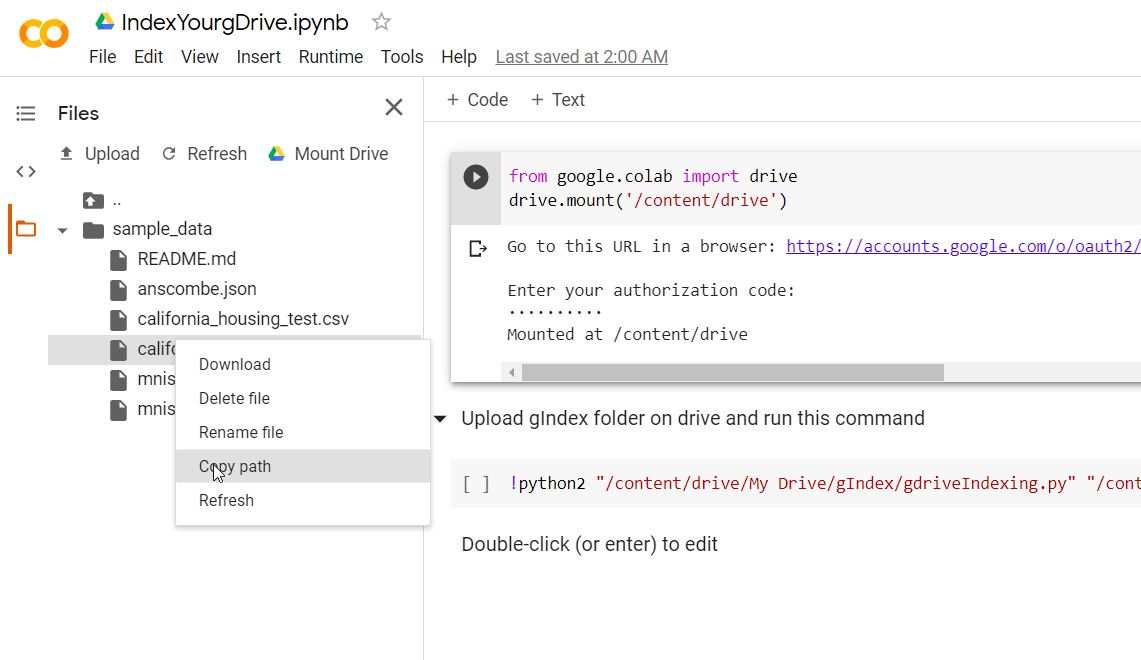This screenshot has height=660, width=1141.
Task: Close the Files panel
Action: point(394,108)
